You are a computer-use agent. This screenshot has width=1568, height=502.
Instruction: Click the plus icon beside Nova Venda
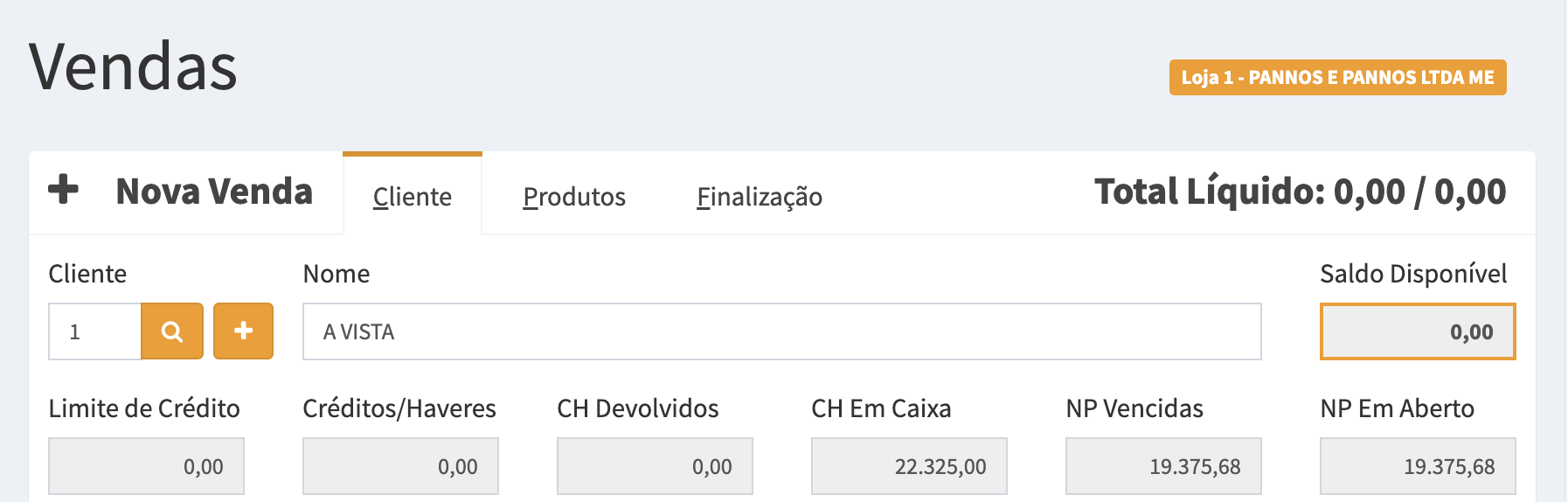(x=63, y=189)
